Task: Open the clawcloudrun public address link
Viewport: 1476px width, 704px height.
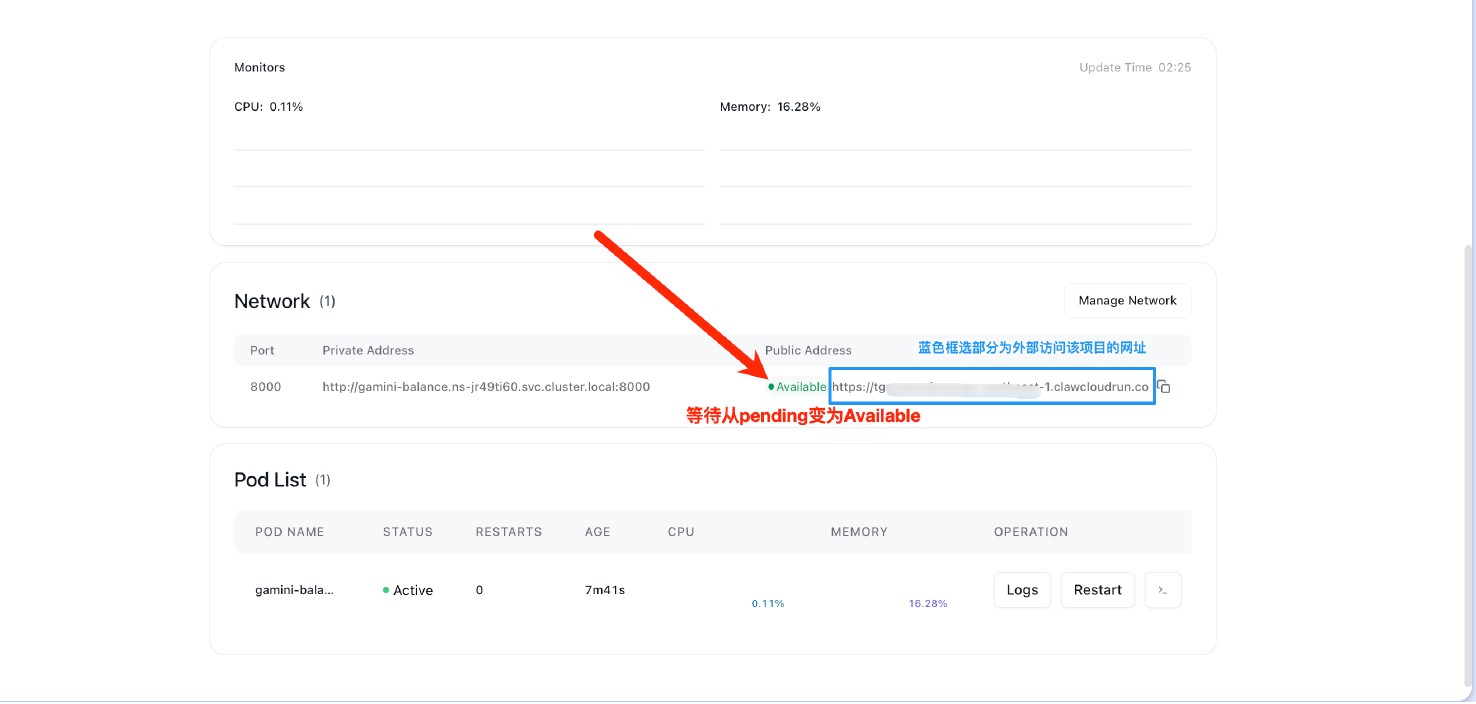Action: click(x=990, y=387)
